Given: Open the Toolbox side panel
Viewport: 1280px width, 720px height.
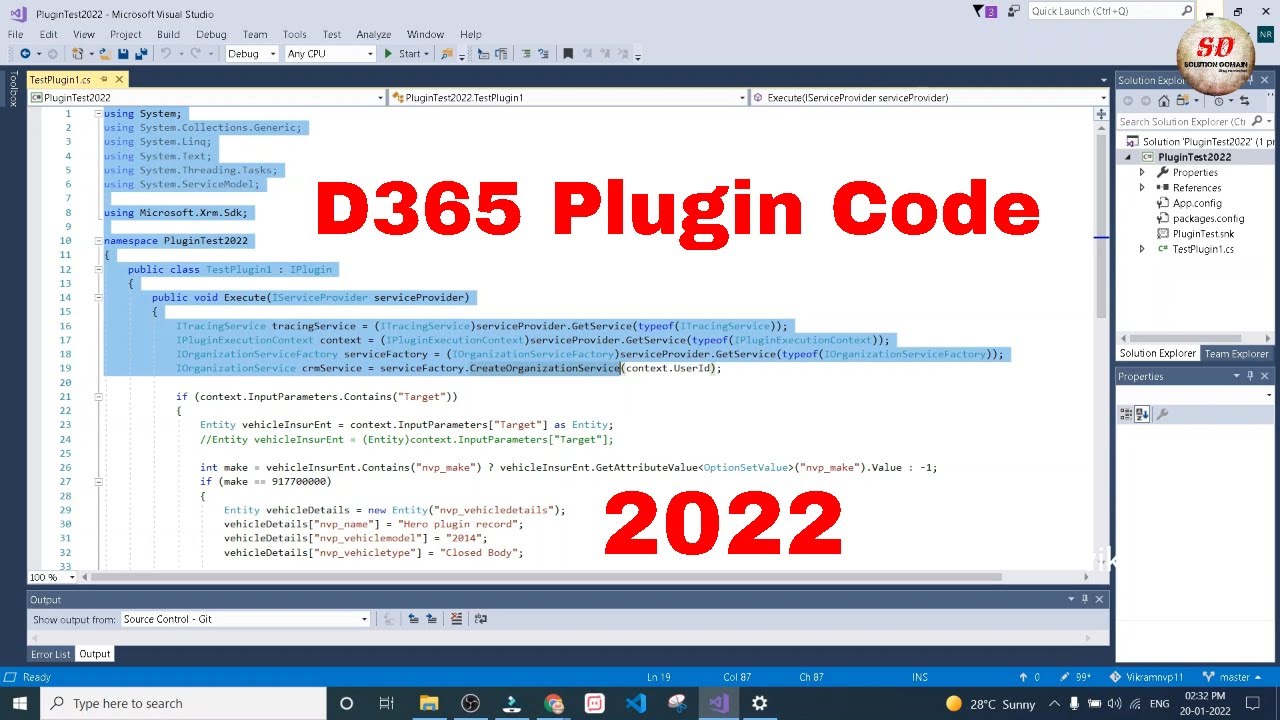Looking at the screenshot, I should point(13,89).
